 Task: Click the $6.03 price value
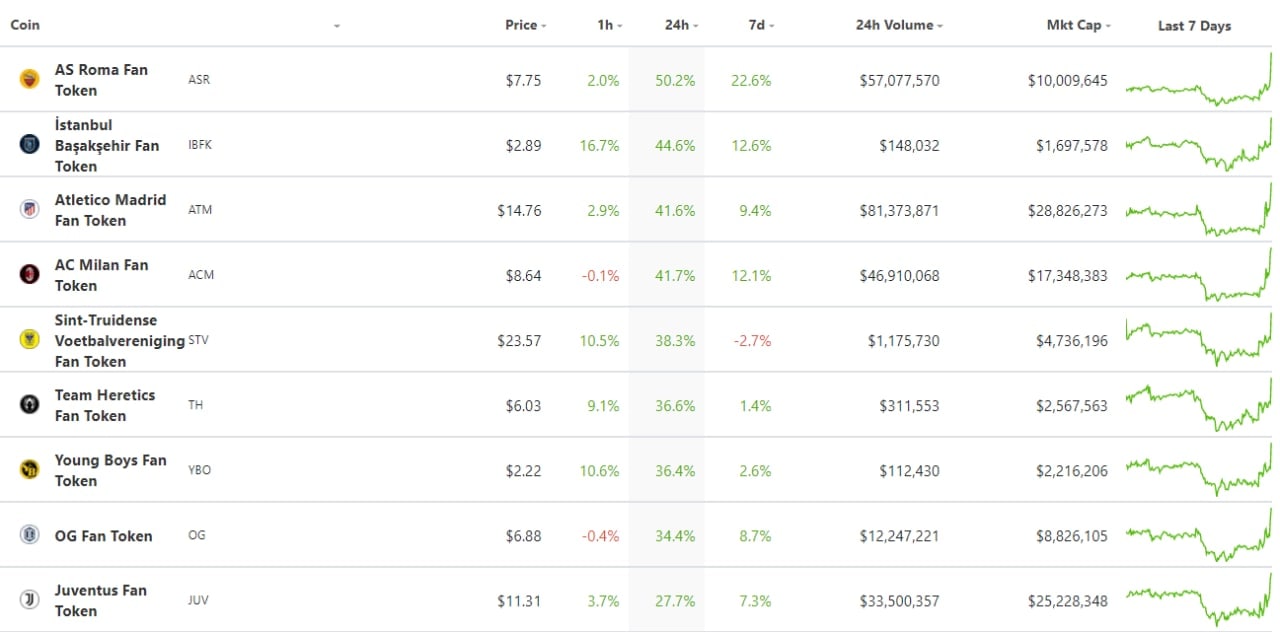point(523,405)
